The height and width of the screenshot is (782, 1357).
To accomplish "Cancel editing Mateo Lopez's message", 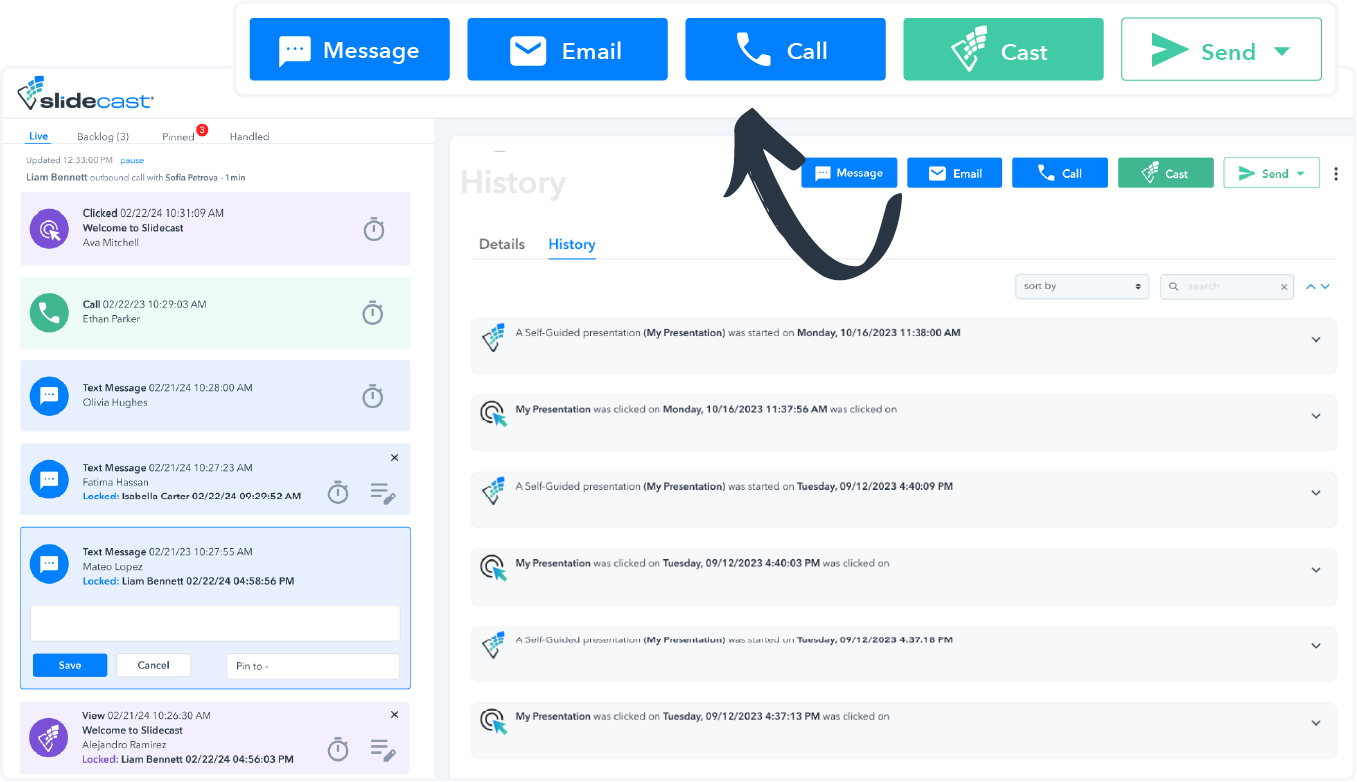I will (x=153, y=665).
